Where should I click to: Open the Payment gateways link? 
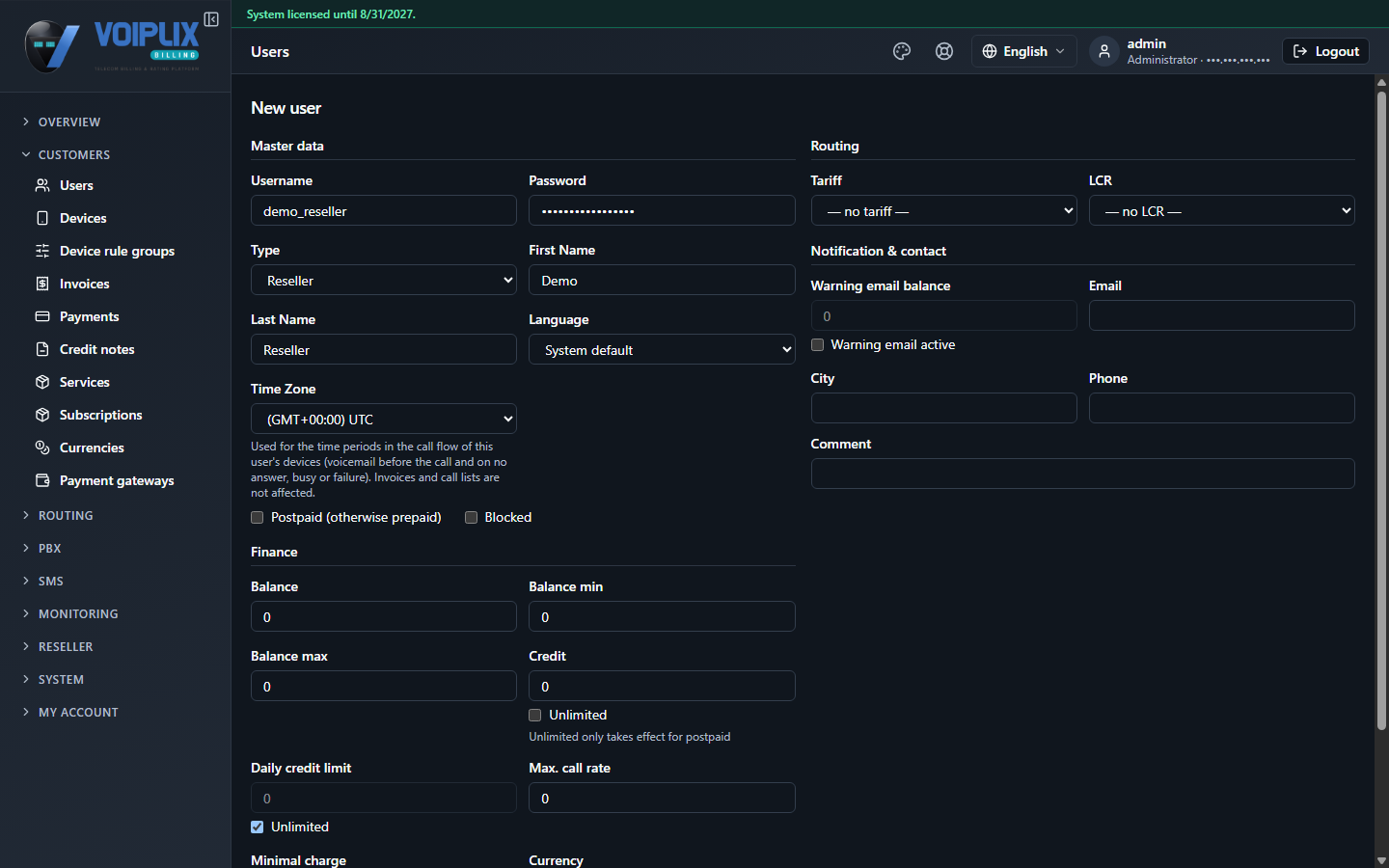click(117, 480)
